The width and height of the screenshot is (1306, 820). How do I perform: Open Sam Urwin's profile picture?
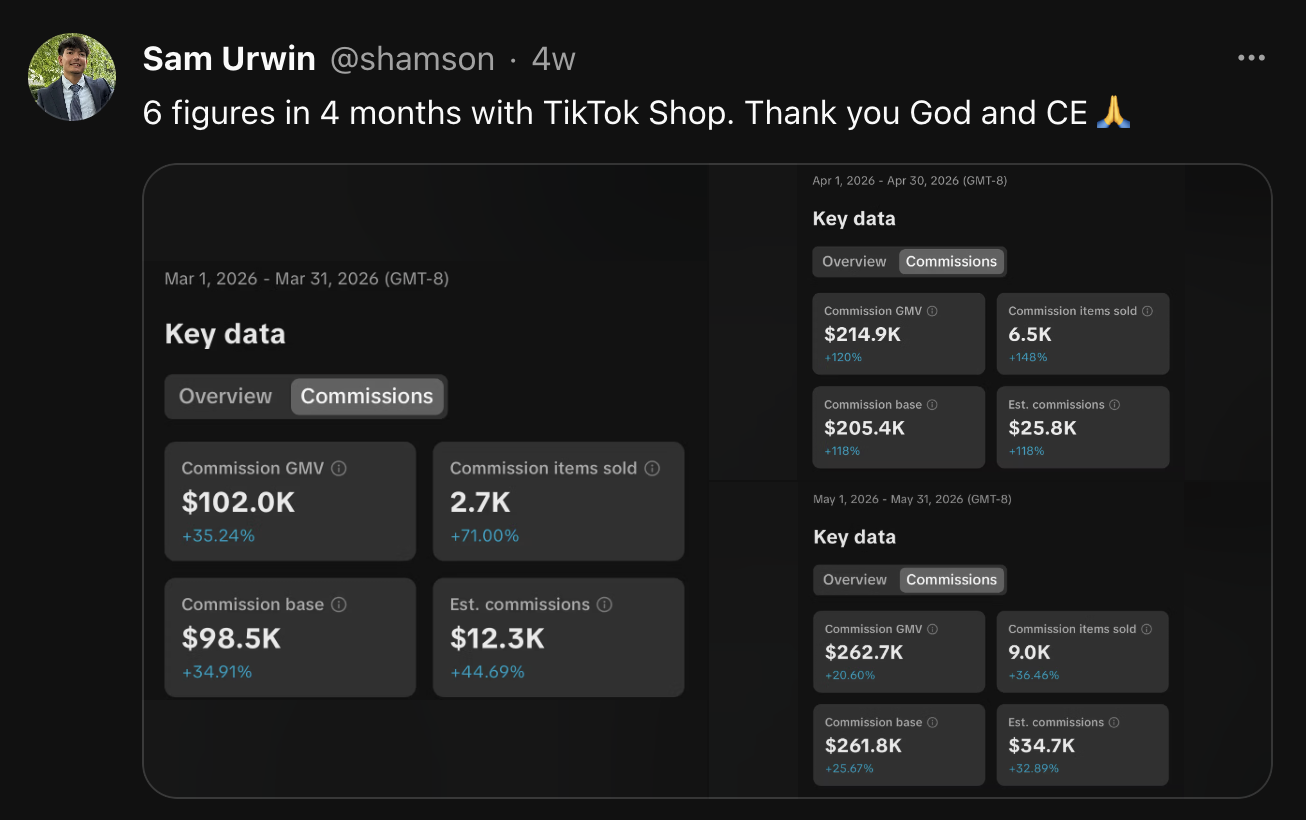[72, 77]
